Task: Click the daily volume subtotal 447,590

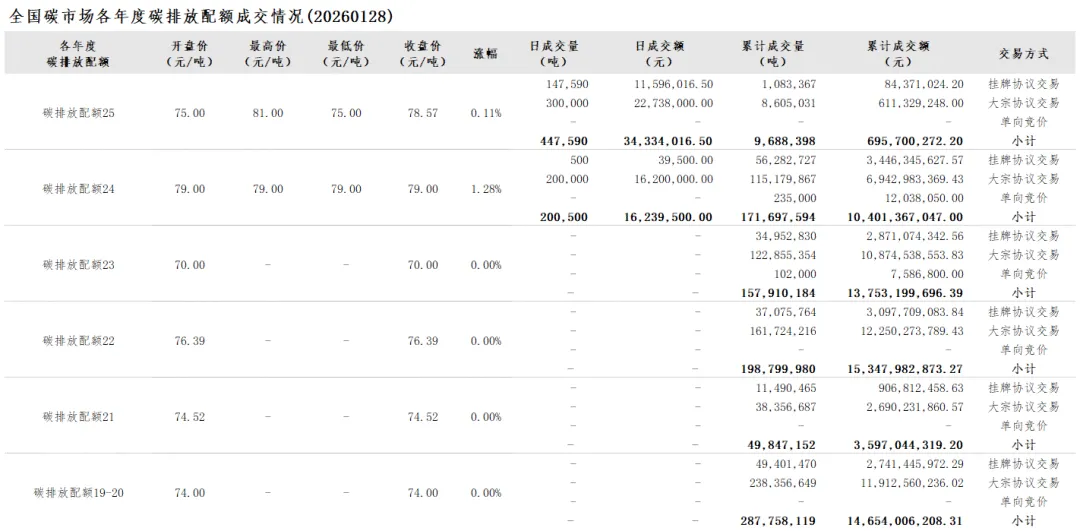Action: coord(564,141)
